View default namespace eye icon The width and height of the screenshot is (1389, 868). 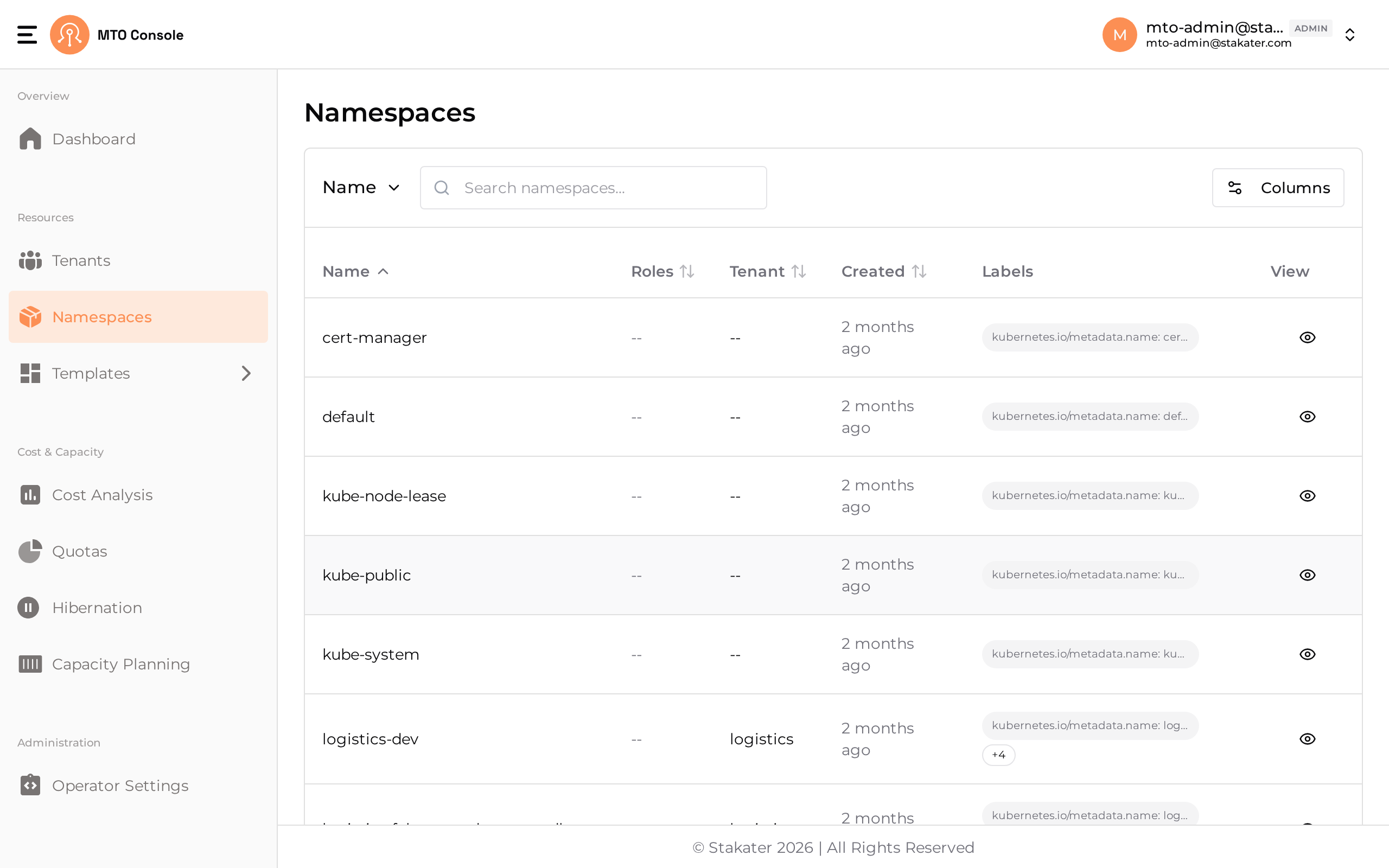1308,417
